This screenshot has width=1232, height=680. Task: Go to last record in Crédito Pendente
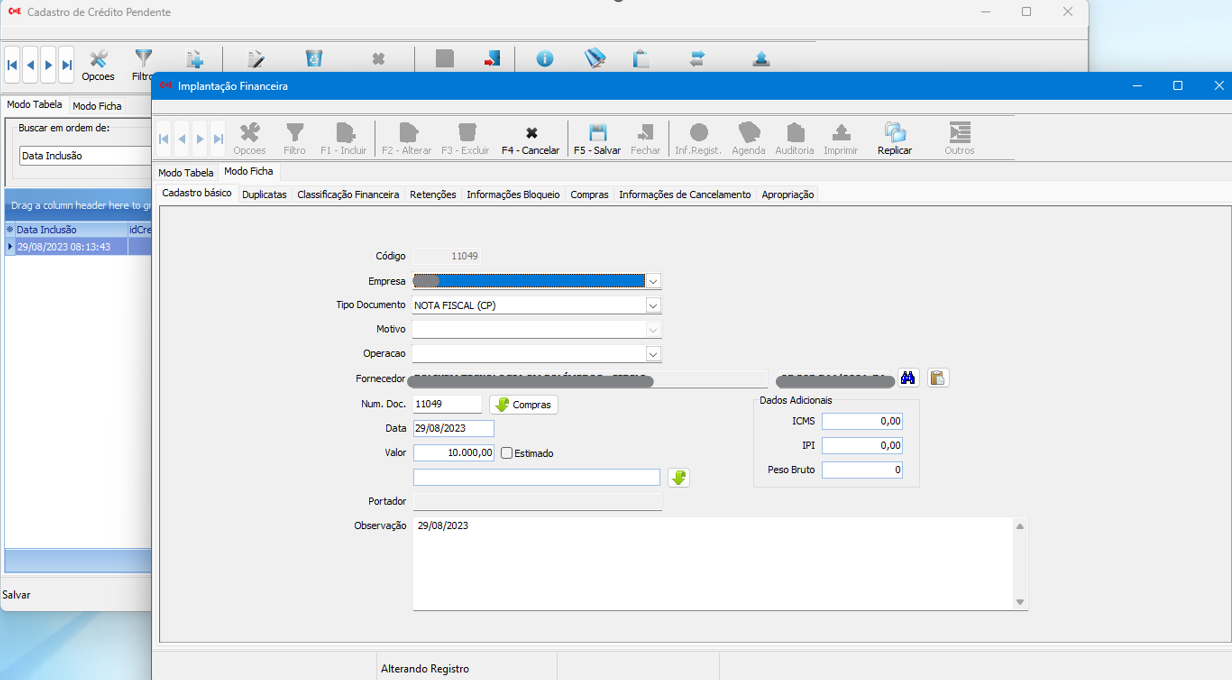click(x=66, y=65)
